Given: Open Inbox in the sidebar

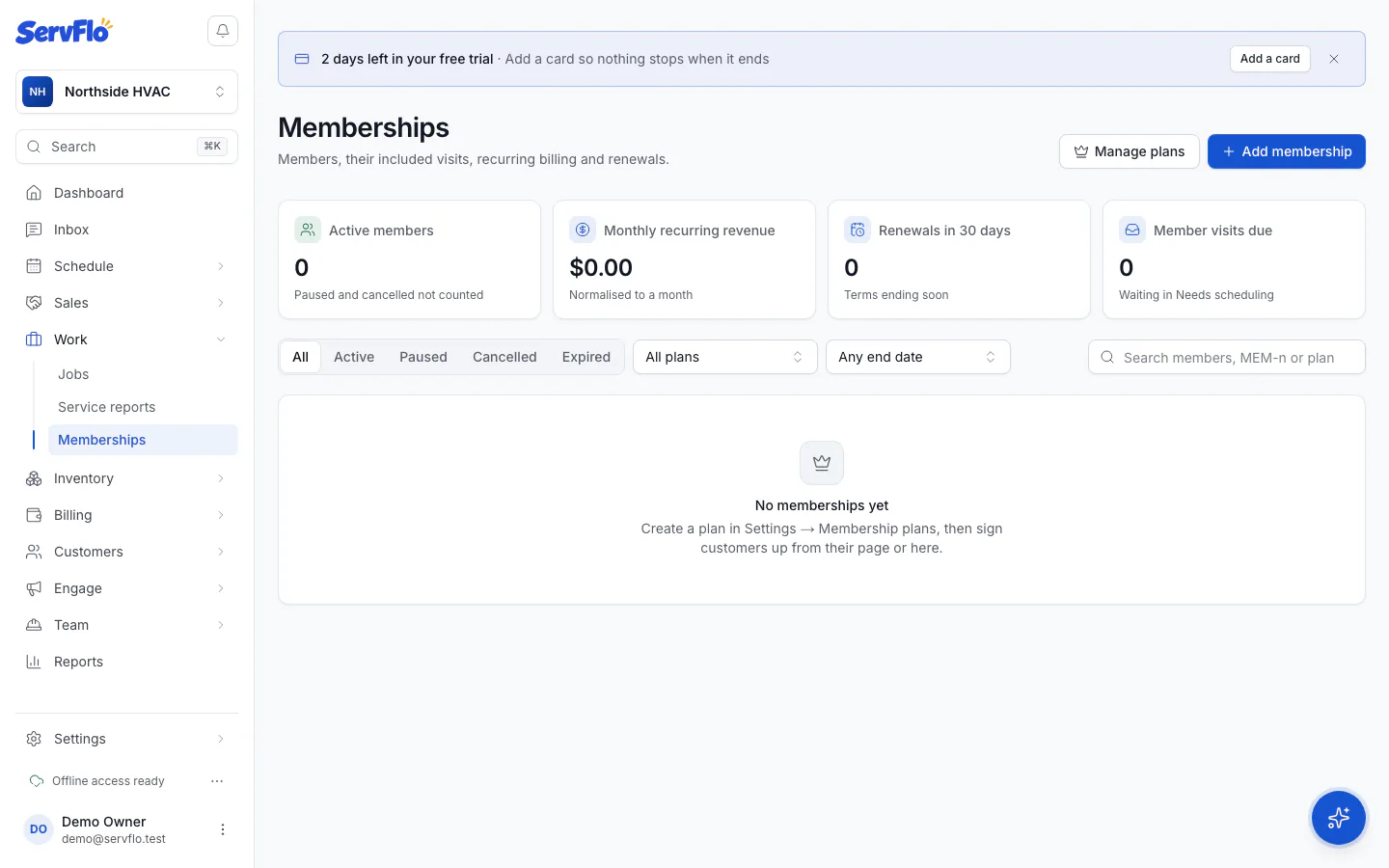Looking at the screenshot, I should [126, 230].
